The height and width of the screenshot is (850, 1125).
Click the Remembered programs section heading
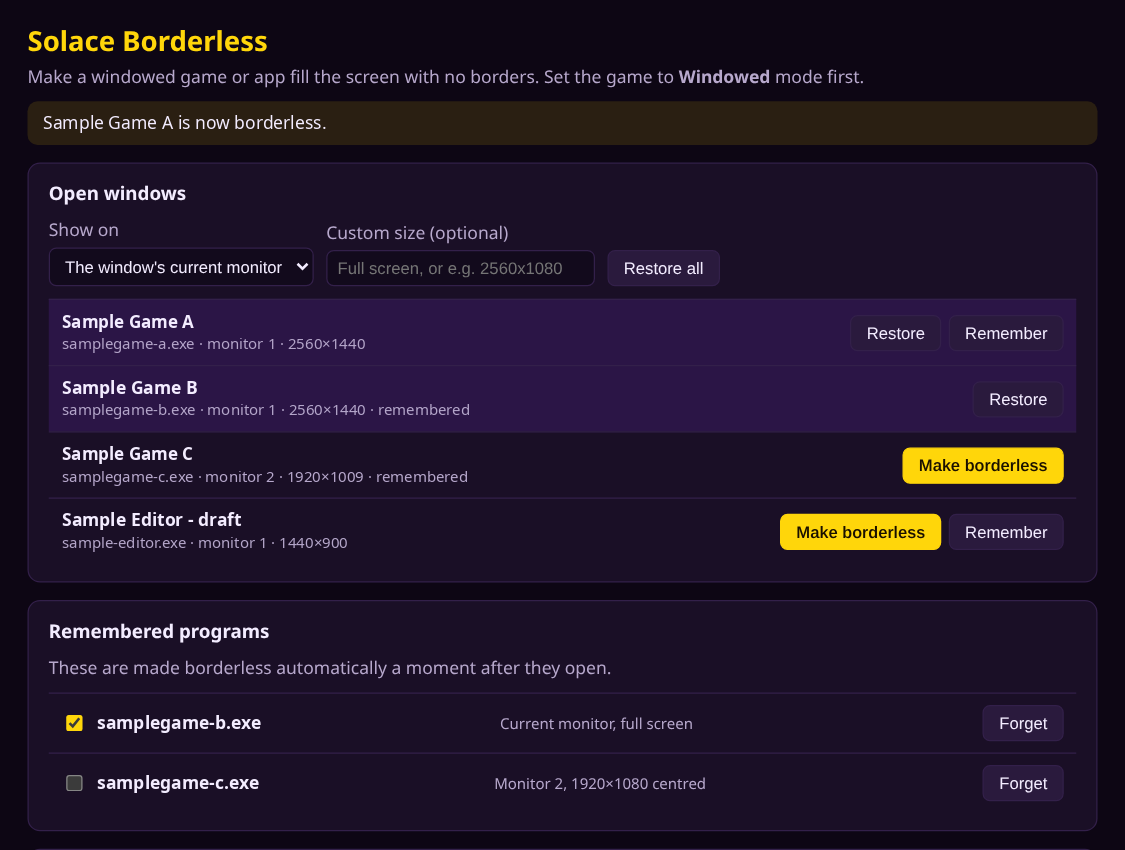point(159,632)
